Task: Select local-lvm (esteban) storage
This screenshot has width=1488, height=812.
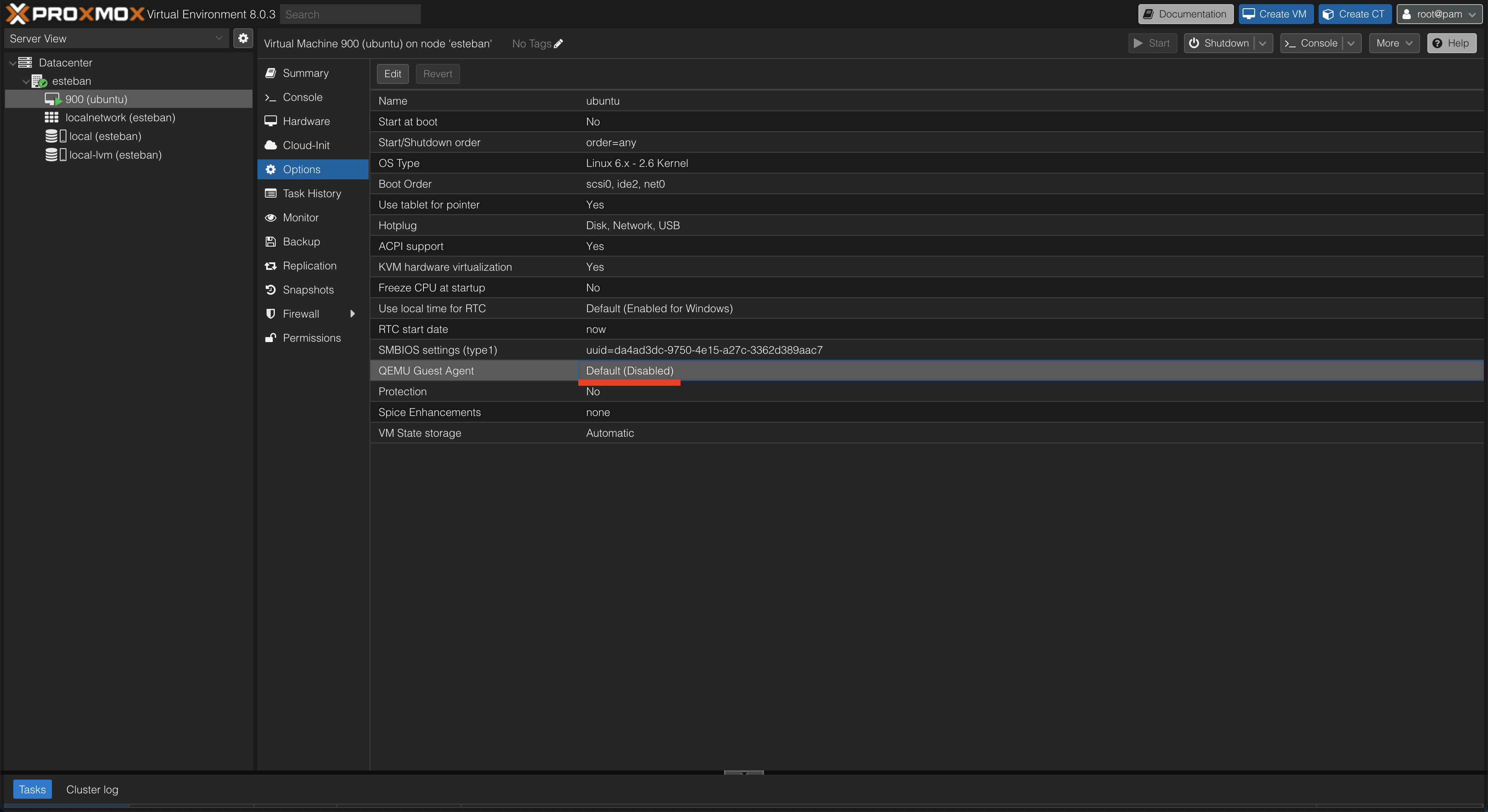Action: [115, 155]
